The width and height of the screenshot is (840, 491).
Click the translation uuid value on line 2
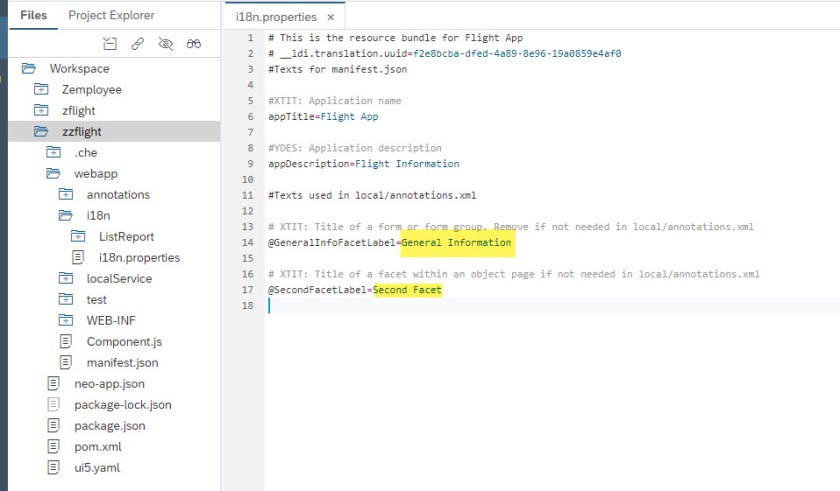pyautogui.click(x=517, y=54)
